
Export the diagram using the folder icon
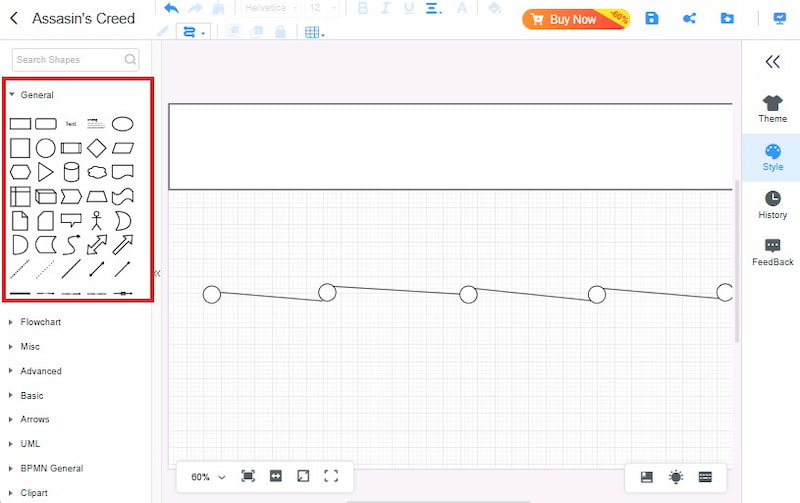tap(727, 18)
